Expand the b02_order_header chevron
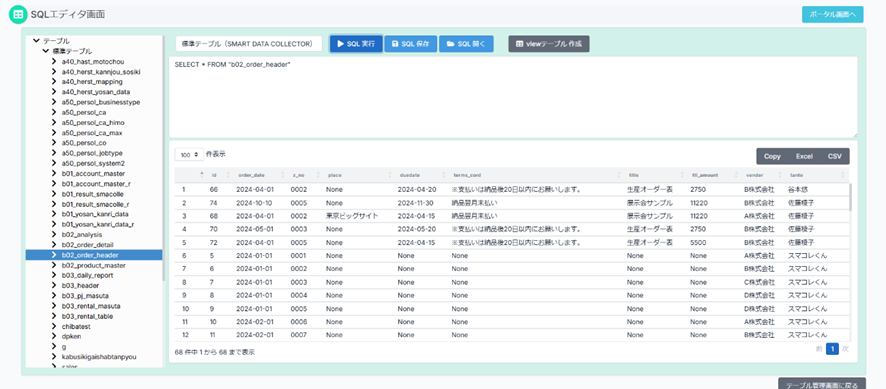Viewport: 886px width, 389px height. tap(55, 255)
